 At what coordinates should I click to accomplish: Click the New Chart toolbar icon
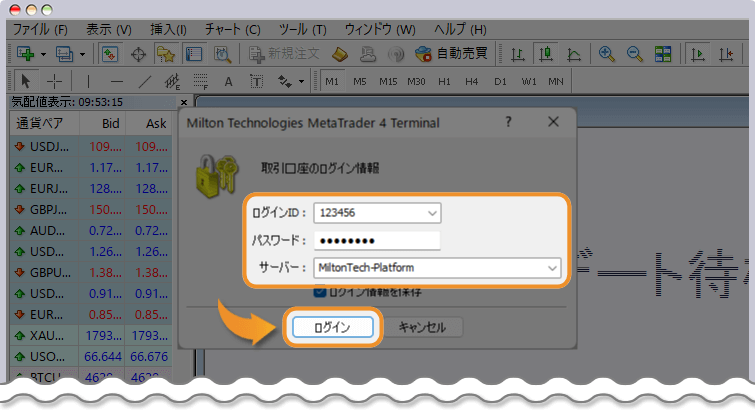pos(26,53)
